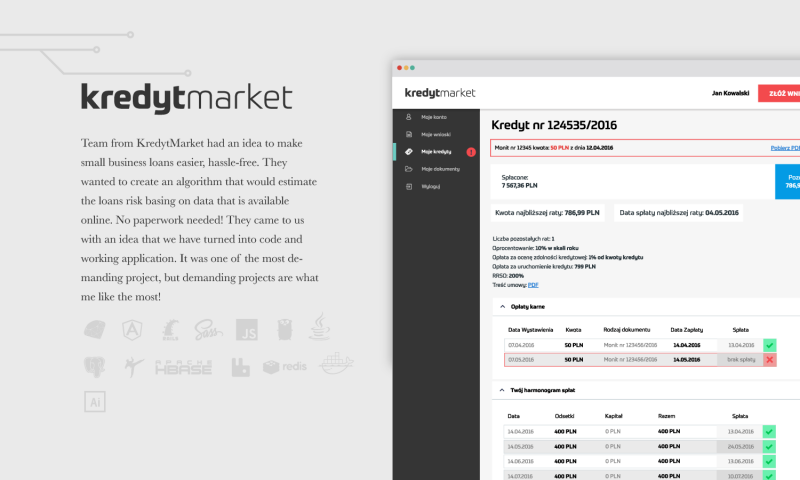Click the Sass logo icon

[x=208, y=330]
